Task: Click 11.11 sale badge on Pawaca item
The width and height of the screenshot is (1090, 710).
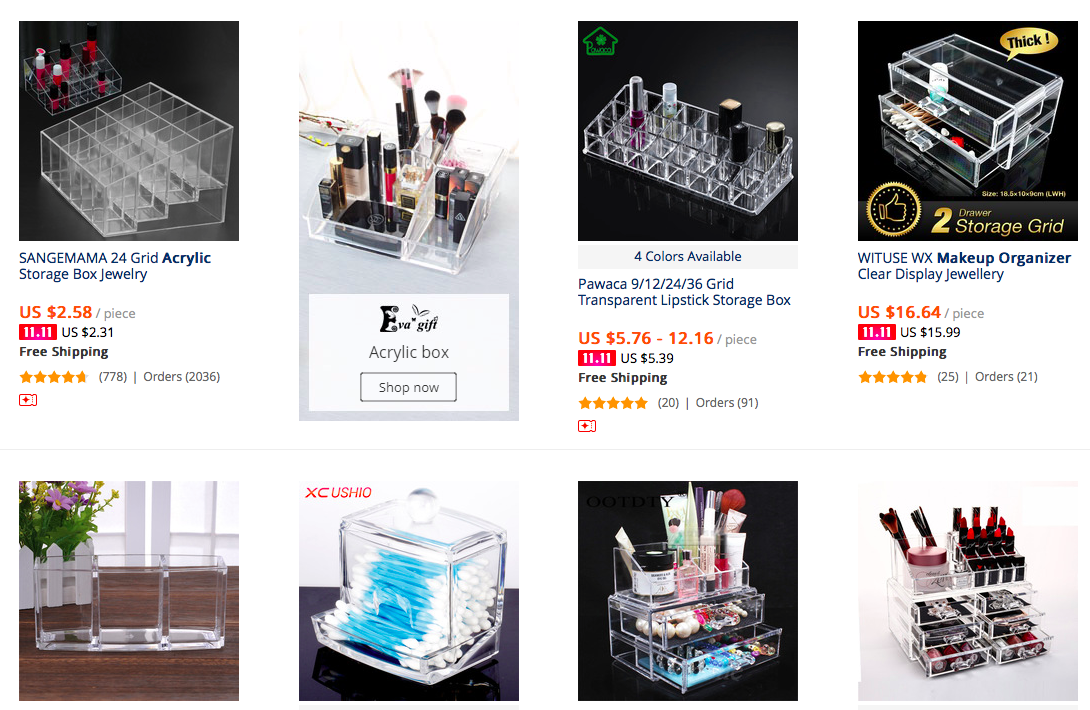Action: pyautogui.click(x=596, y=358)
